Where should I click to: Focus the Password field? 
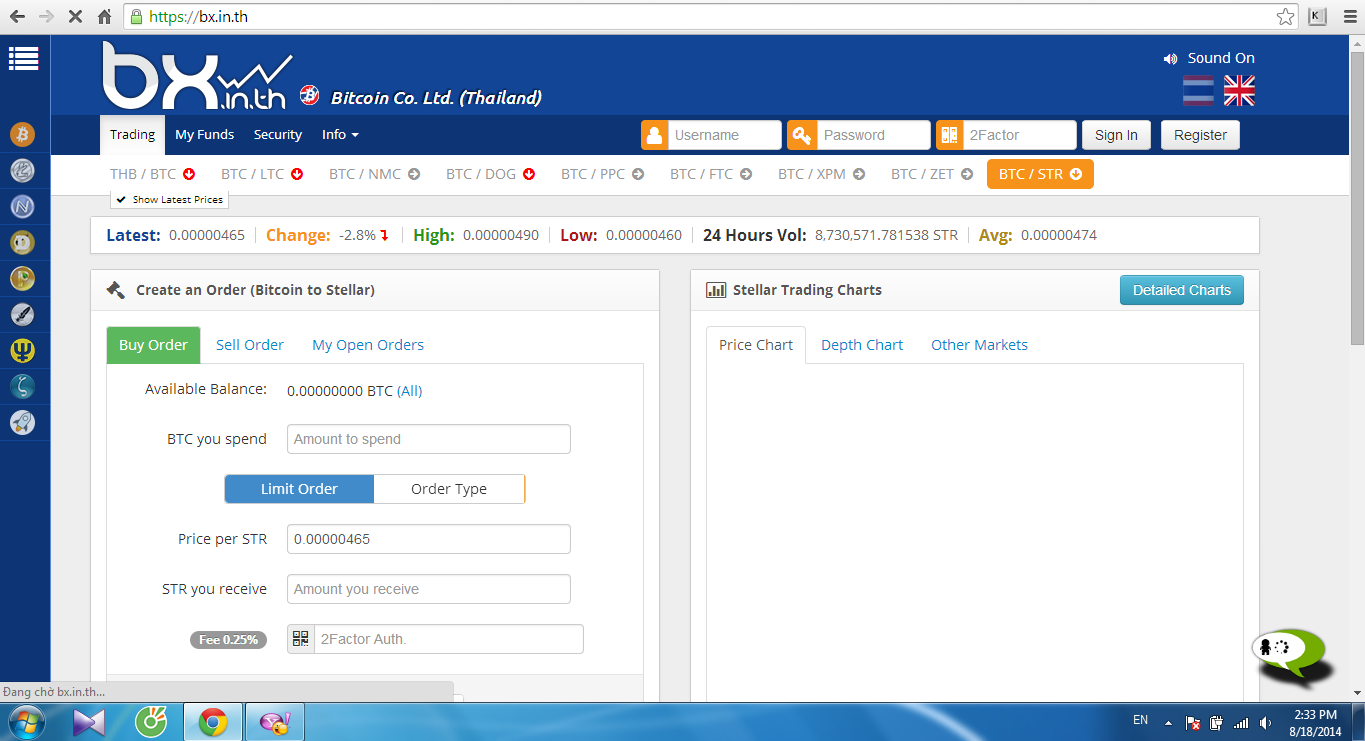874,135
